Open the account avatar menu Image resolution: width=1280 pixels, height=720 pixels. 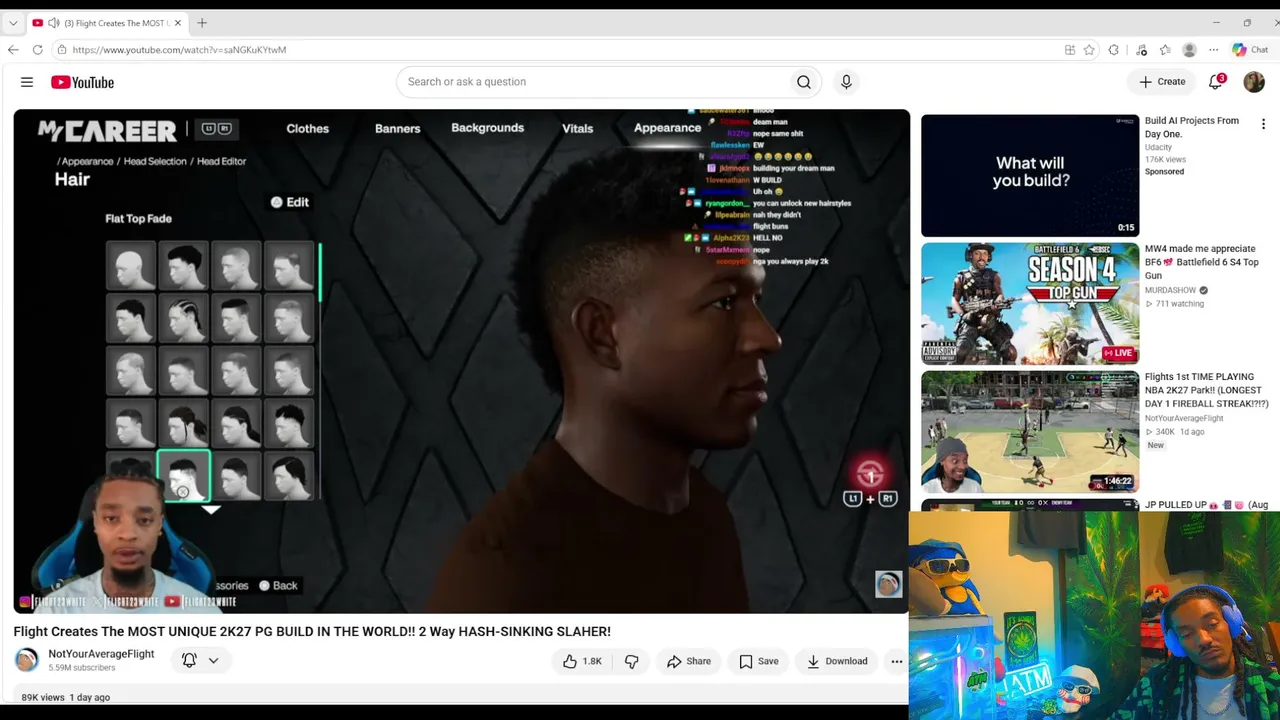click(x=1254, y=82)
